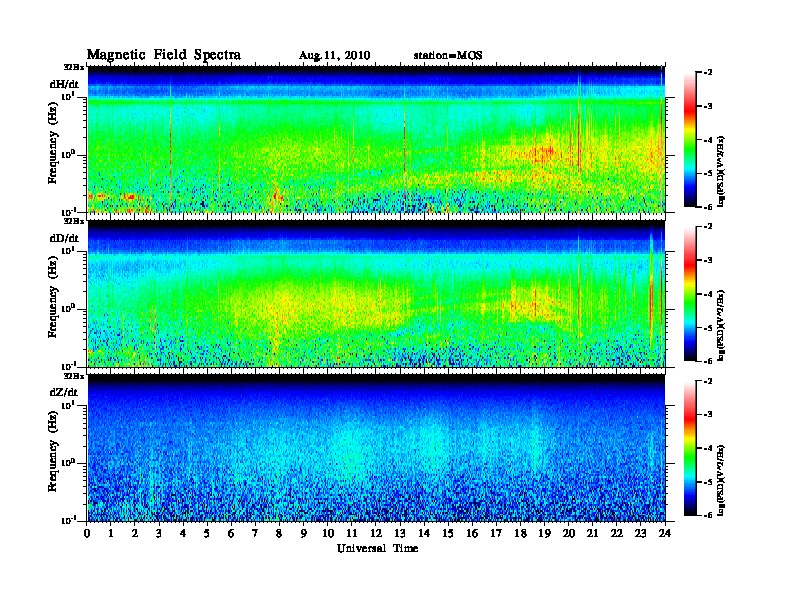Click hour tick label '24' on the time axis
The height and width of the screenshot is (612, 792).
point(665,533)
